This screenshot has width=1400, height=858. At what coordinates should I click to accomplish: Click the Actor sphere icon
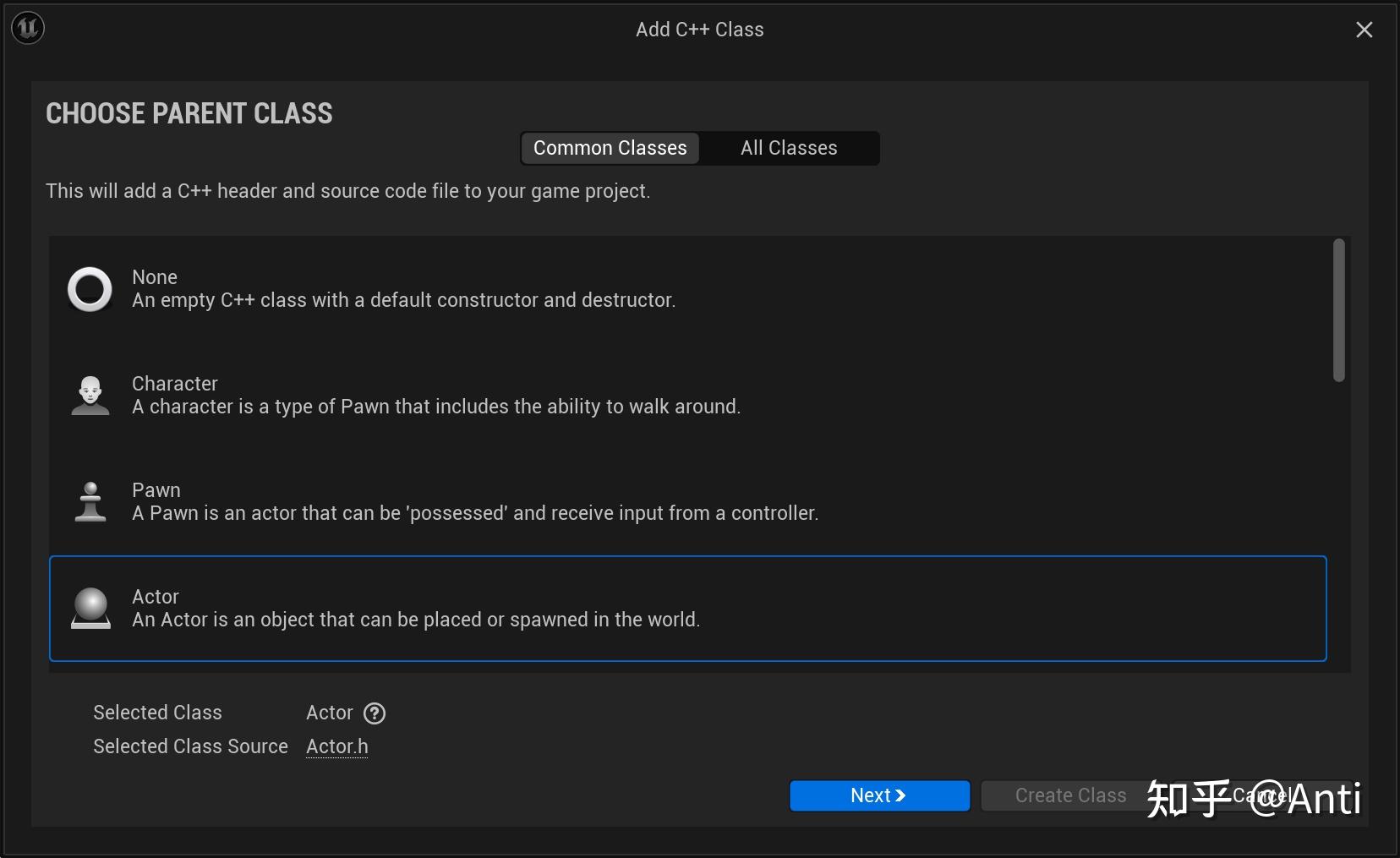coord(90,609)
